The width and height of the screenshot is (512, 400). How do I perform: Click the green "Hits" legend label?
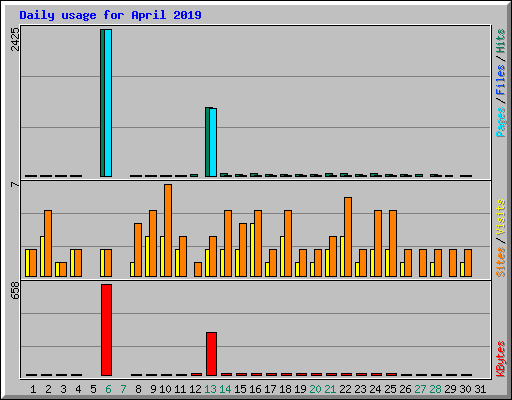pyautogui.click(x=501, y=41)
